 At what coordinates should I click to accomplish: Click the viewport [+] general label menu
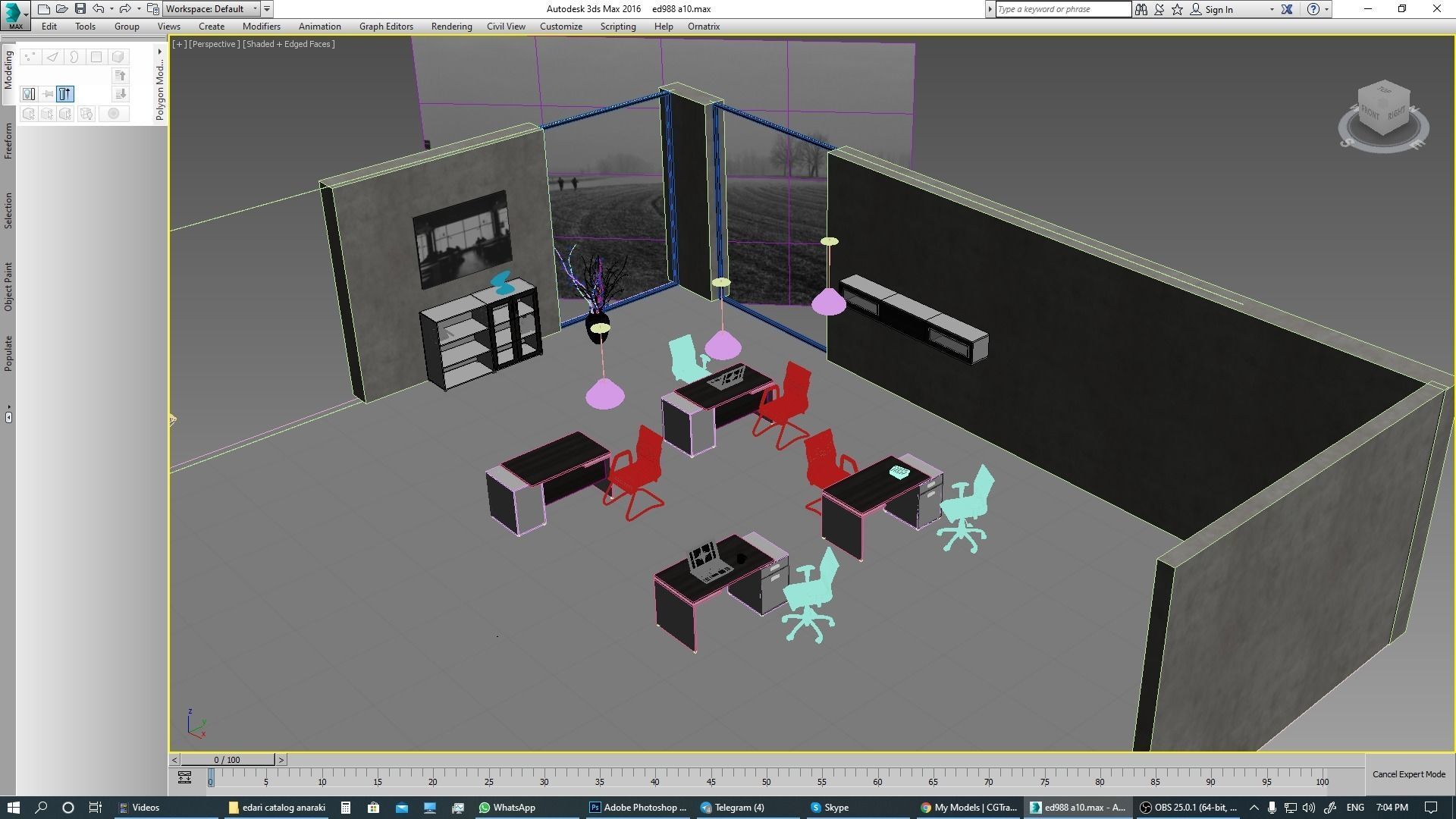point(179,44)
